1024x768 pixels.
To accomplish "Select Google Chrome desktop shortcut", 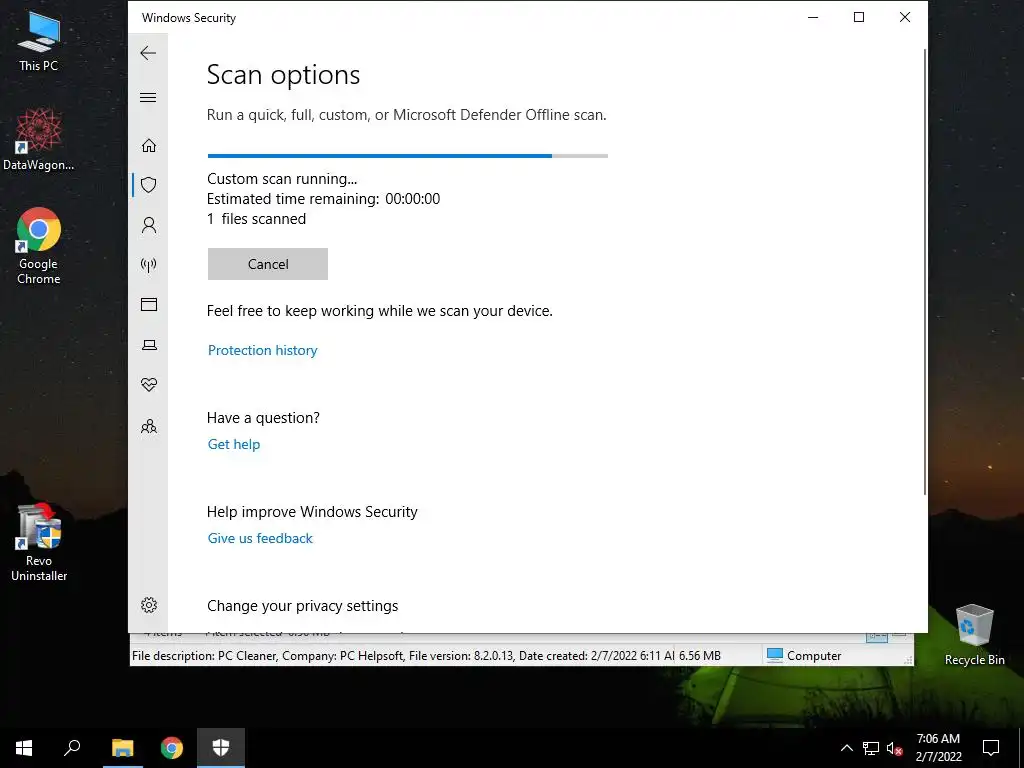I will pyautogui.click(x=39, y=246).
